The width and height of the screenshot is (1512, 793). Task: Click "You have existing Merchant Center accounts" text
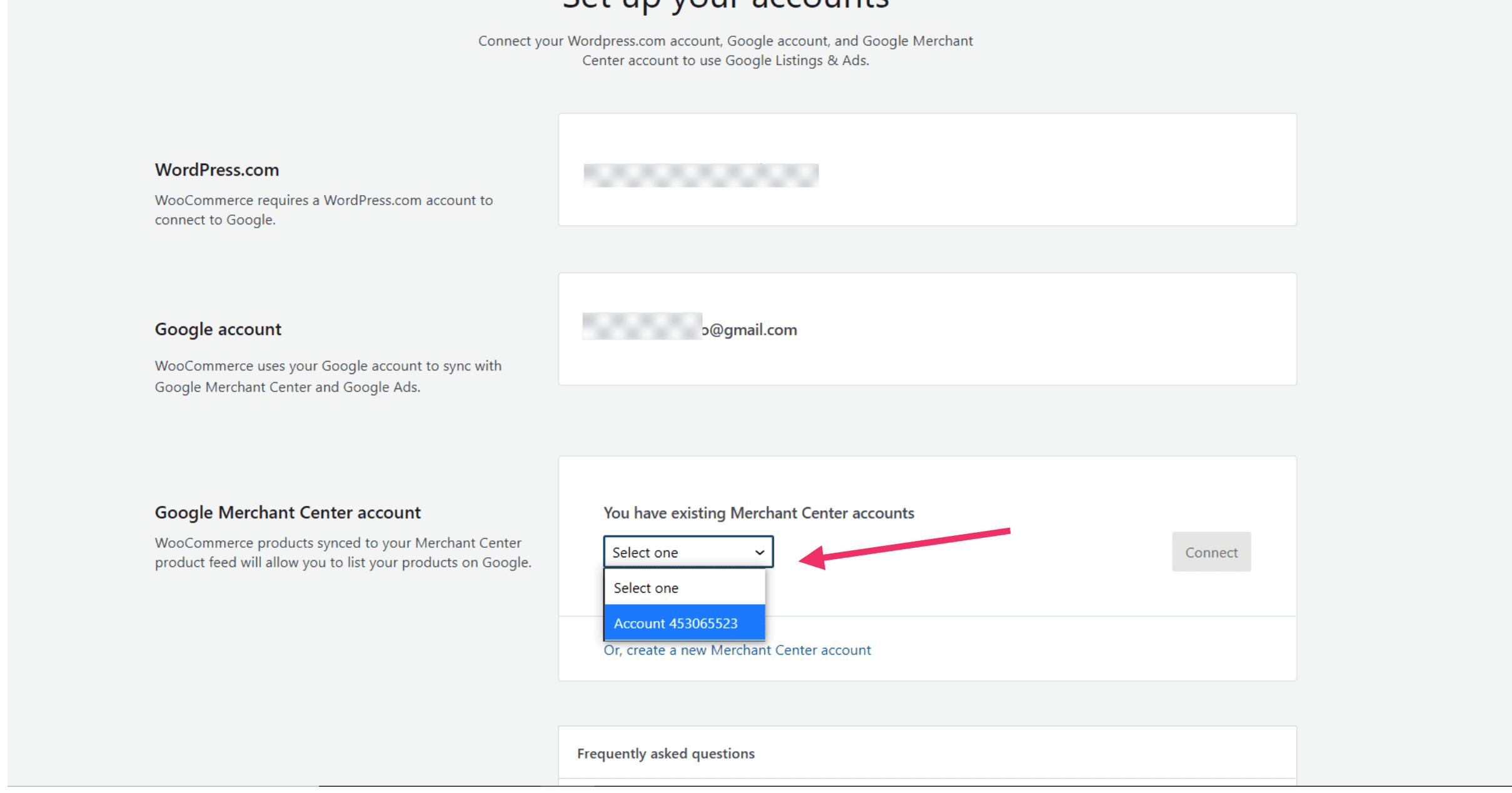758,513
